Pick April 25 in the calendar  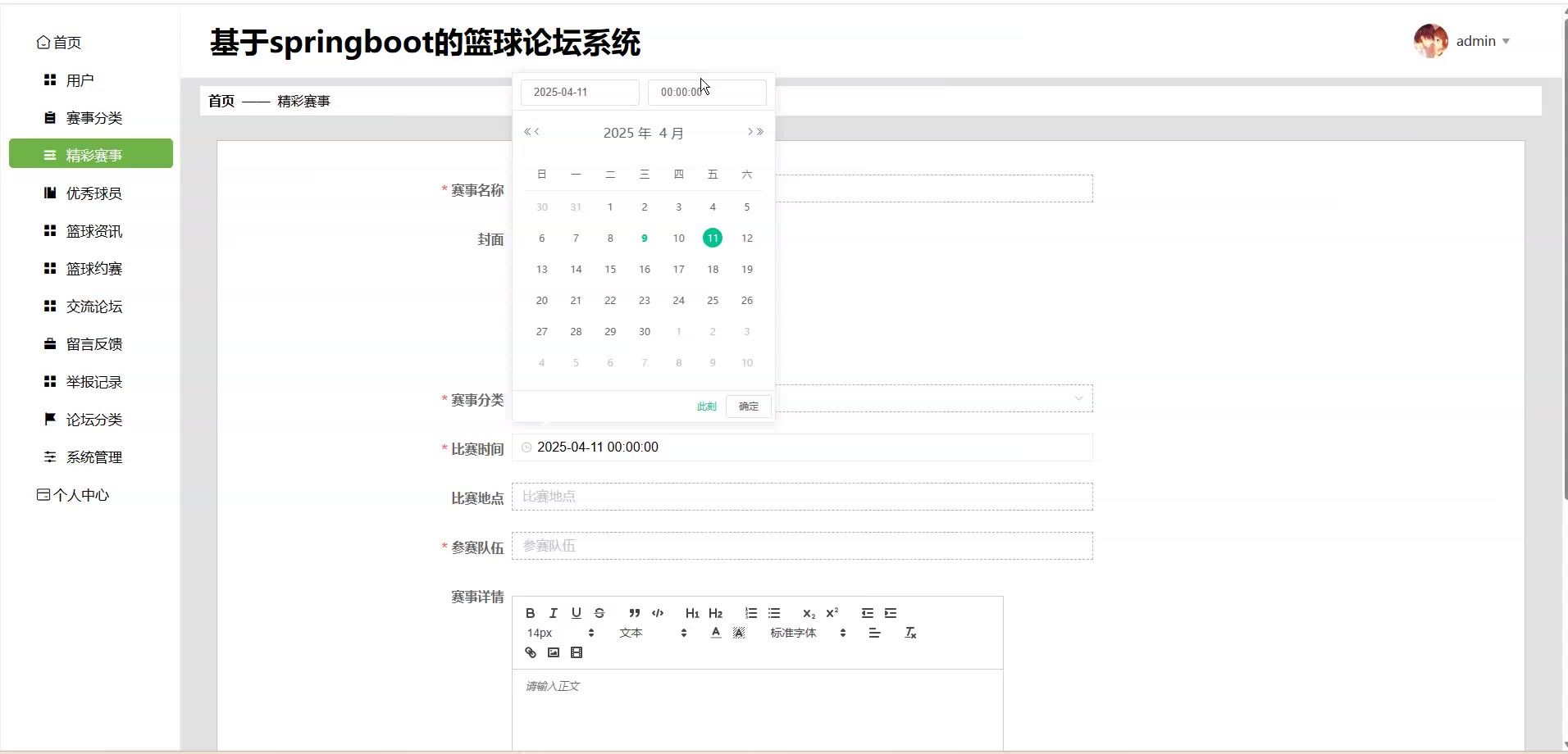(x=713, y=301)
